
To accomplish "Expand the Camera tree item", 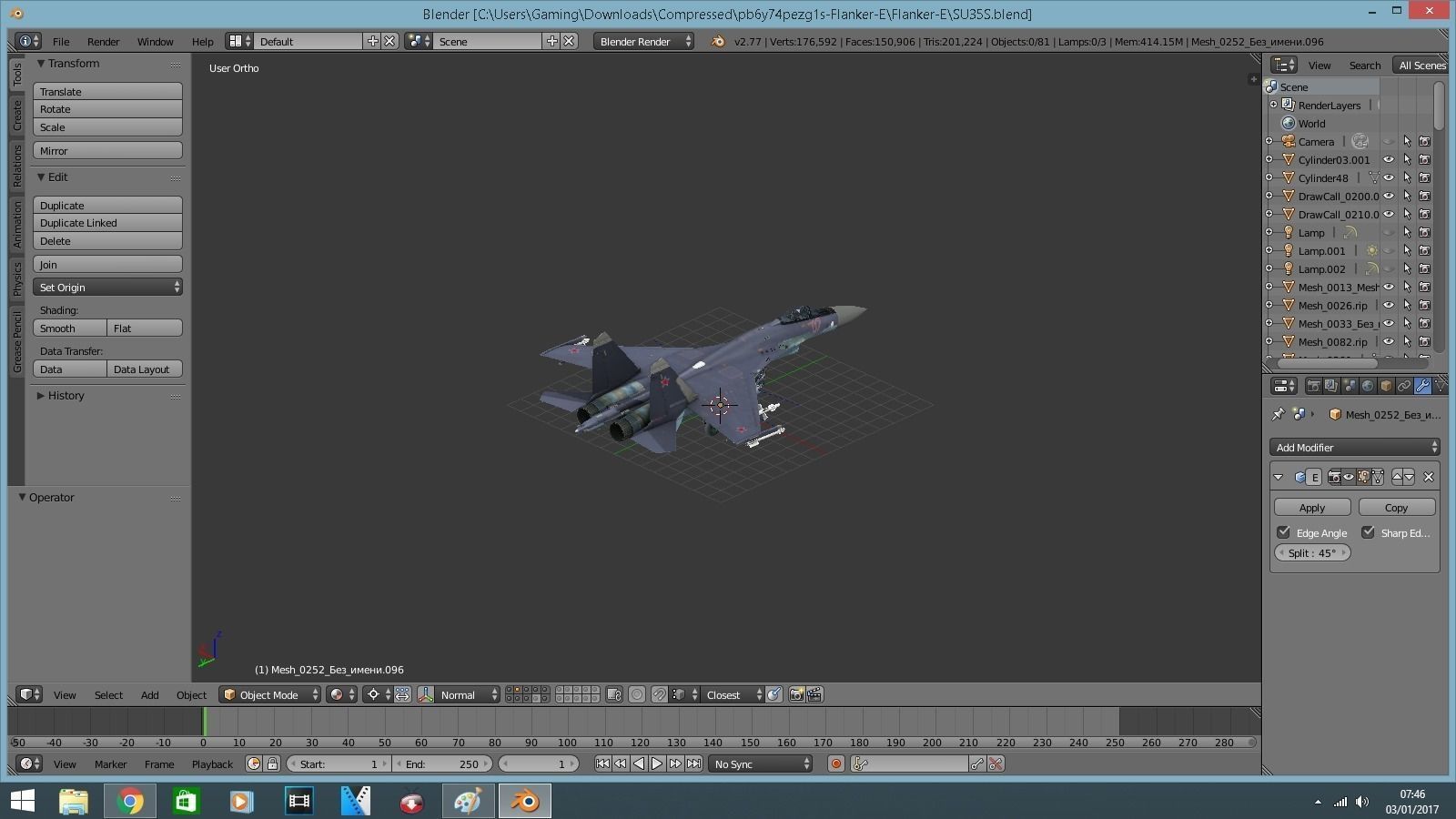I will [1269, 141].
